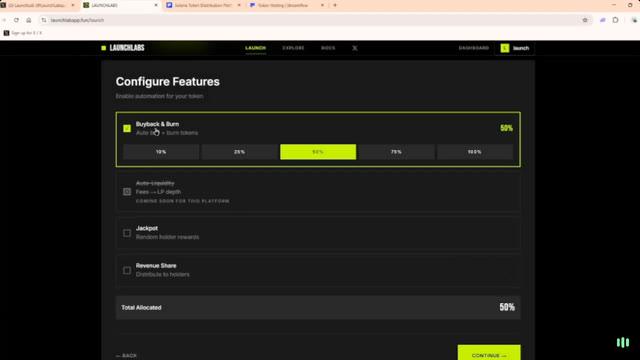Enable the Revenue Share checkbox
The image size is (640, 360).
[127, 270]
